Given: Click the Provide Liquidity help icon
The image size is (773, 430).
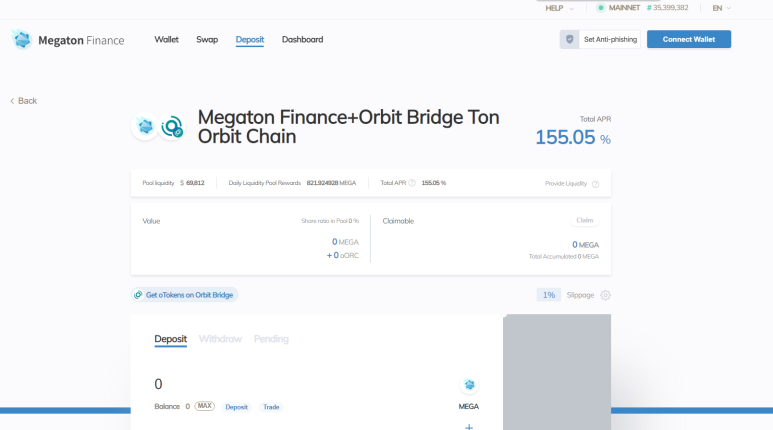Looking at the screenshot, I should click(x=596, y=184).
